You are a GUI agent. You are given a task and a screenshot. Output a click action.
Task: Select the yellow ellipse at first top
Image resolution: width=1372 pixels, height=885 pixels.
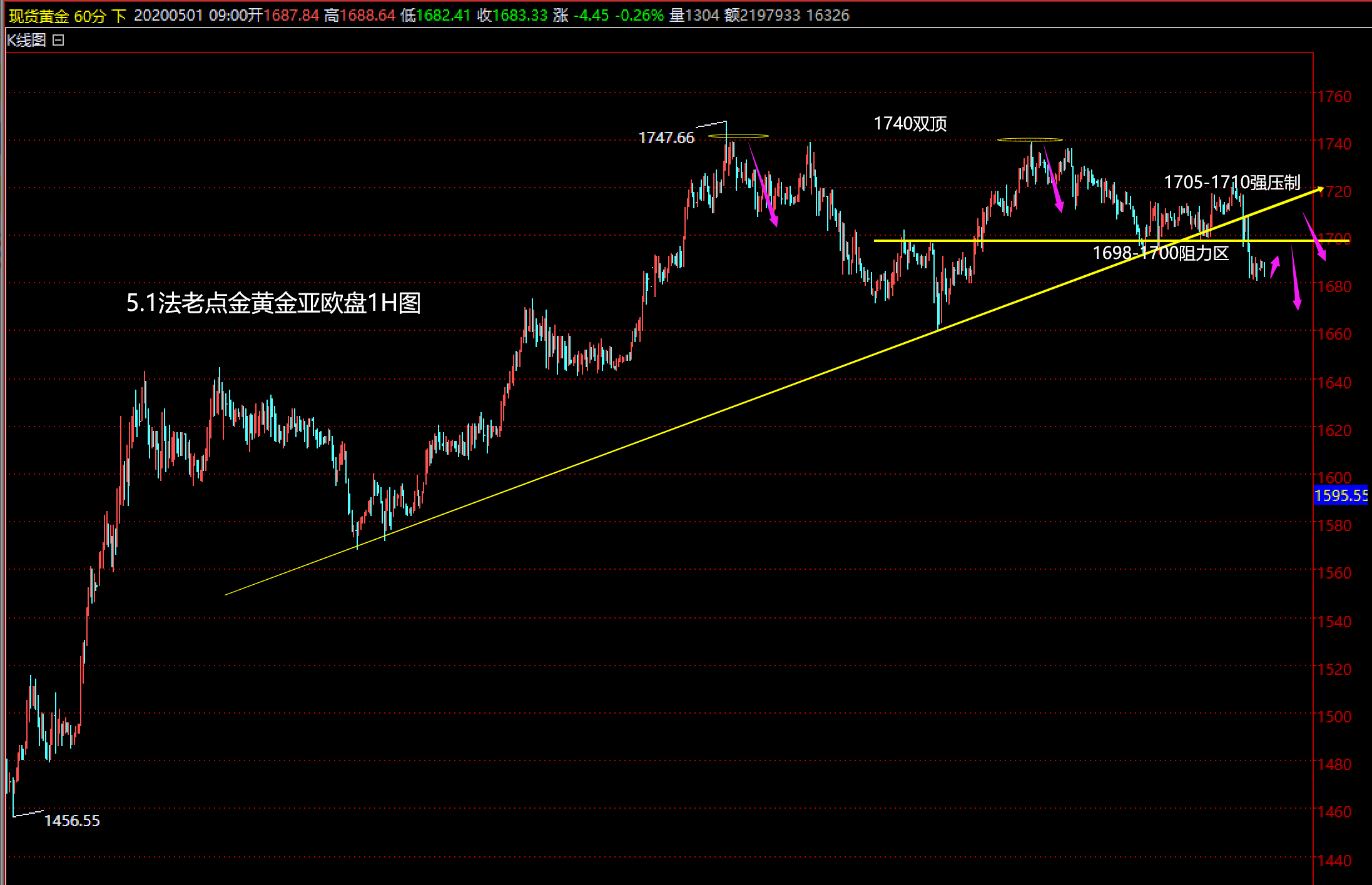738,136
